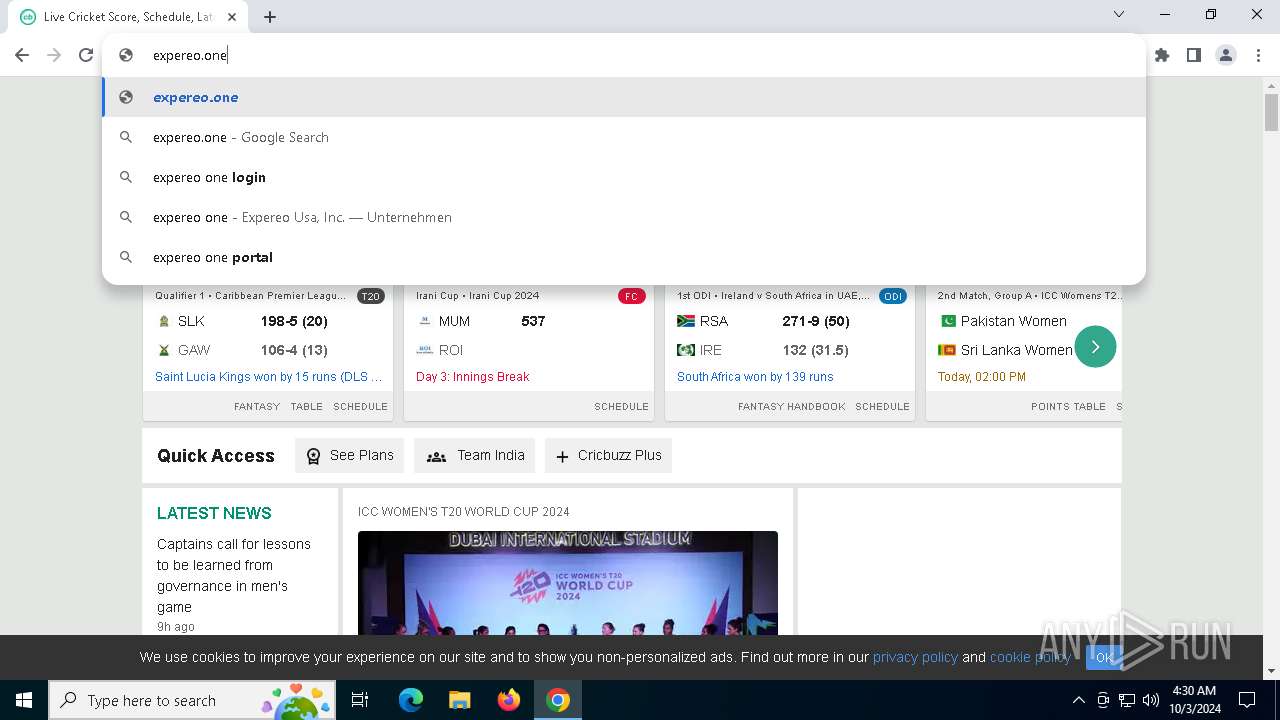Viewport: 1280px width, 720px height.
Task: Pick the expereo.one Google Search suggestion
Action: tap(624, 137)
